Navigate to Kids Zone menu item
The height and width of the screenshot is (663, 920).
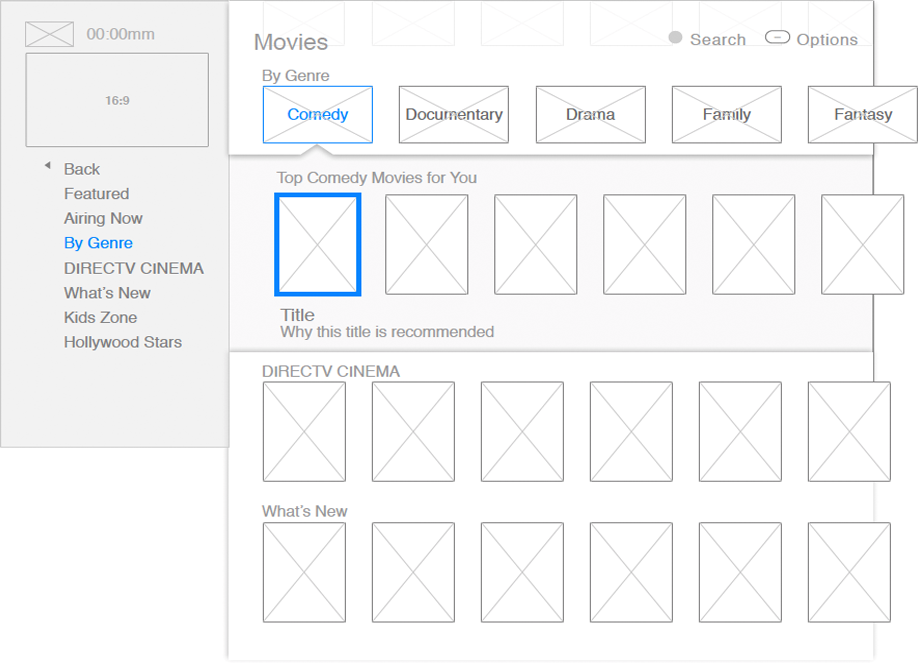pos(100,317)
